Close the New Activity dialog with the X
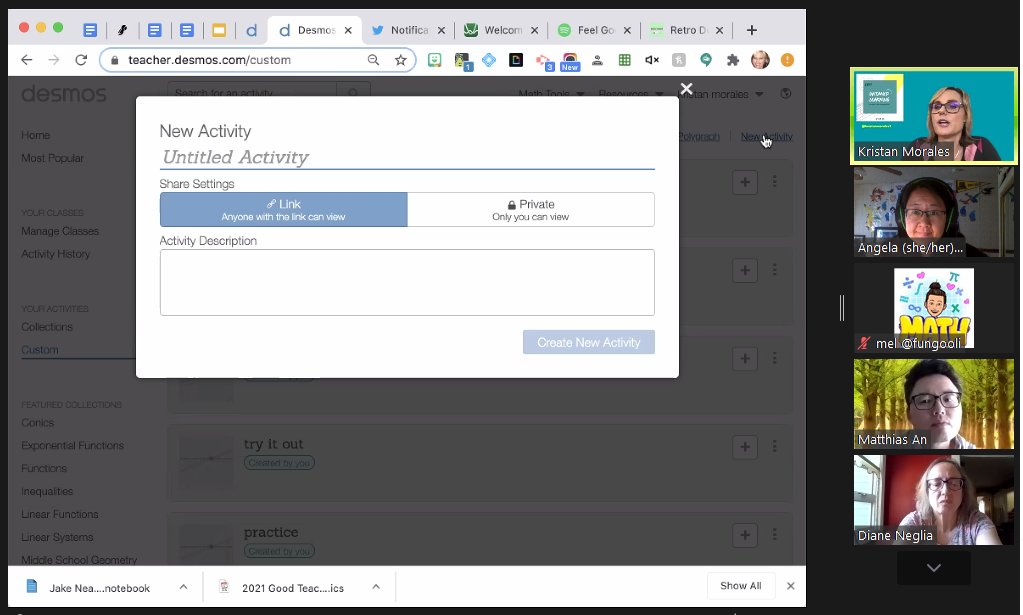The height and width of the screenshot is (615, 1023). point(686,88)
